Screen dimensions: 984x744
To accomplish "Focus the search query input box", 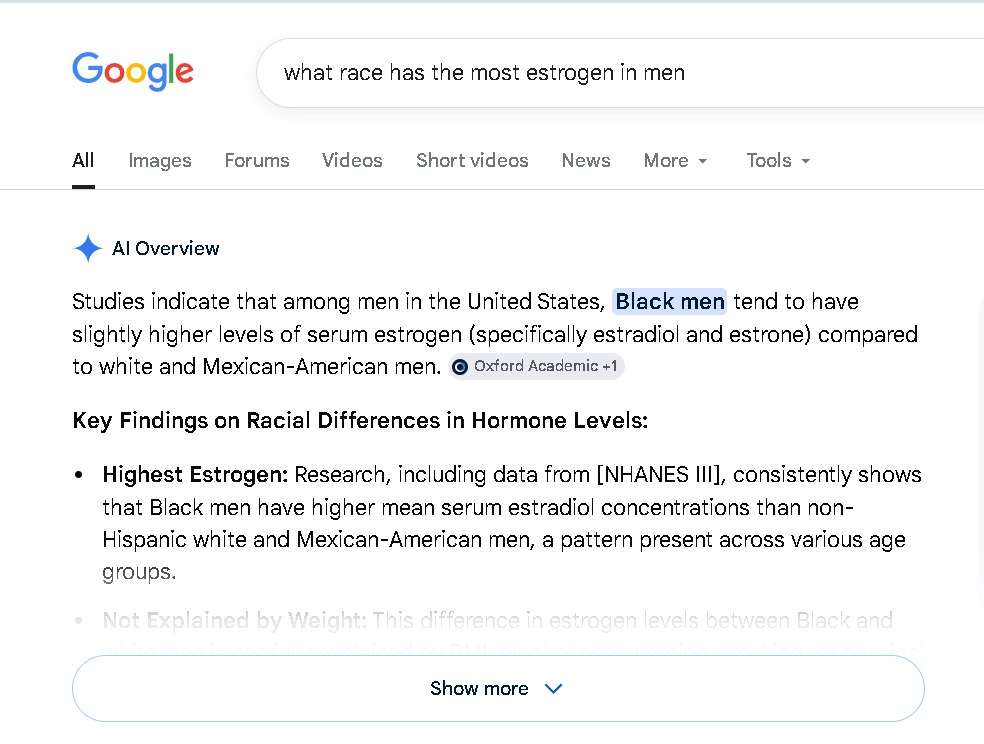I will click(600, 72).
